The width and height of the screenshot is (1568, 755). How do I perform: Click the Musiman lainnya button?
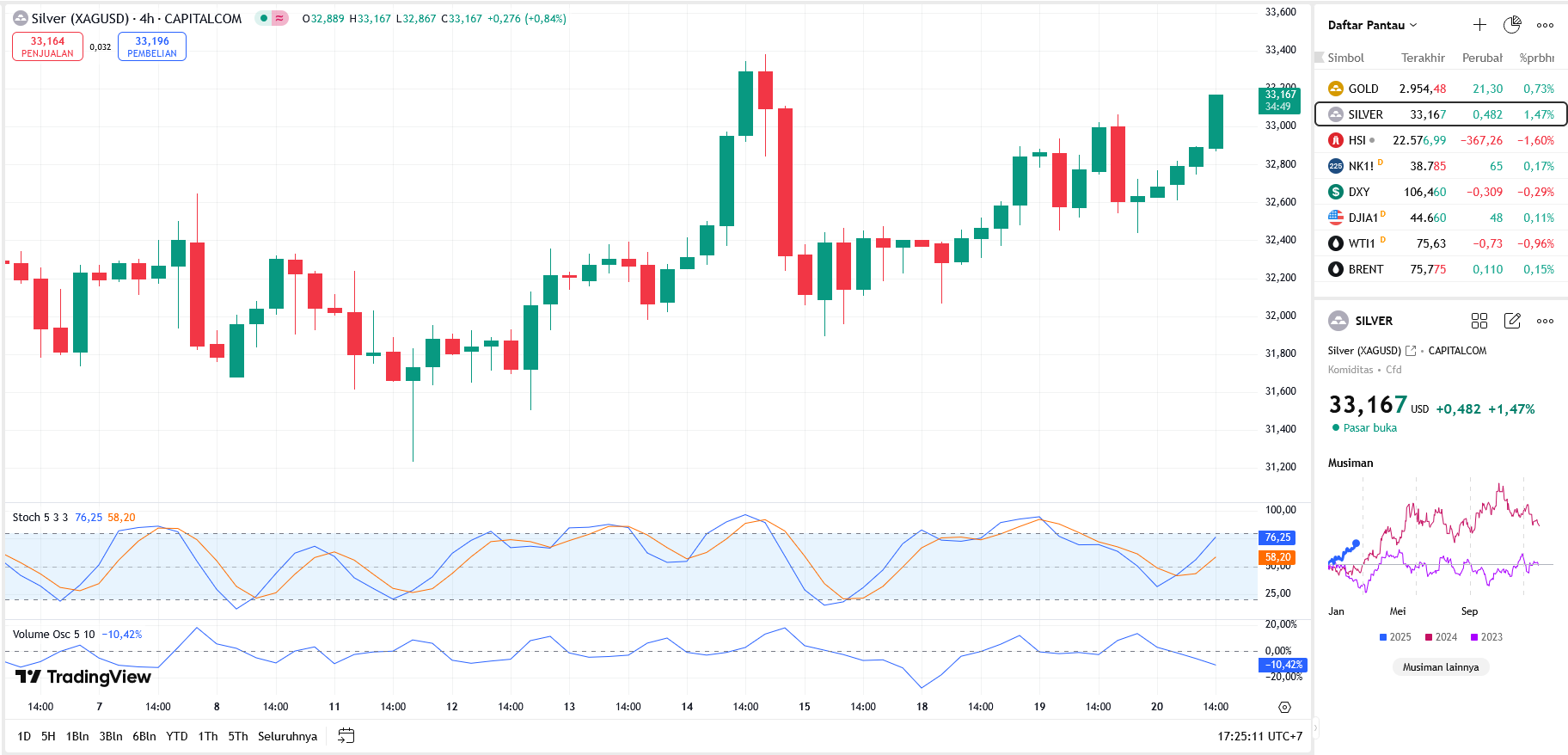[1441, 667]
